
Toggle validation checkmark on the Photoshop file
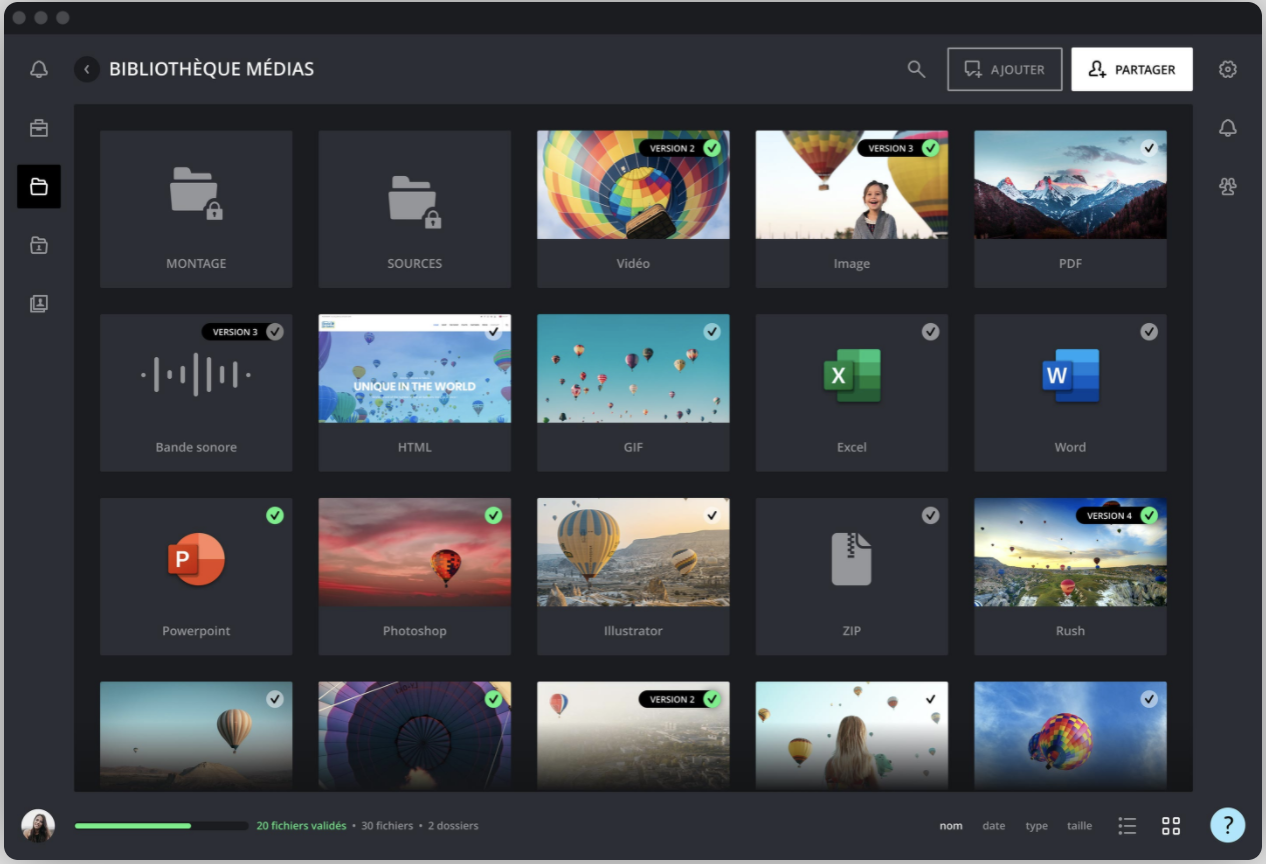pos(493,516)
